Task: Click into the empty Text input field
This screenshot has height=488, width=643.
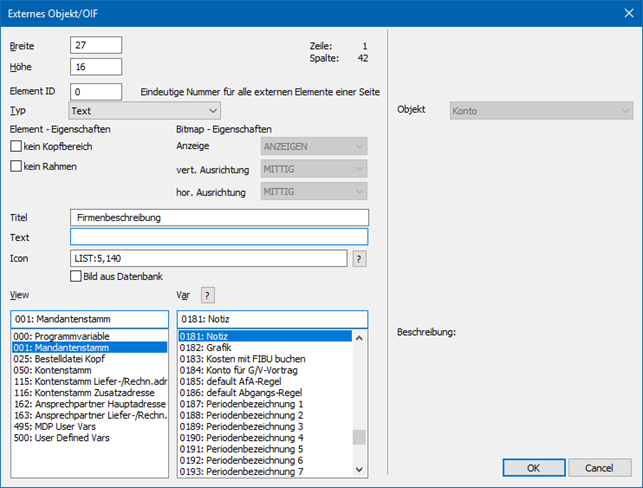Action: coord(219,237)
